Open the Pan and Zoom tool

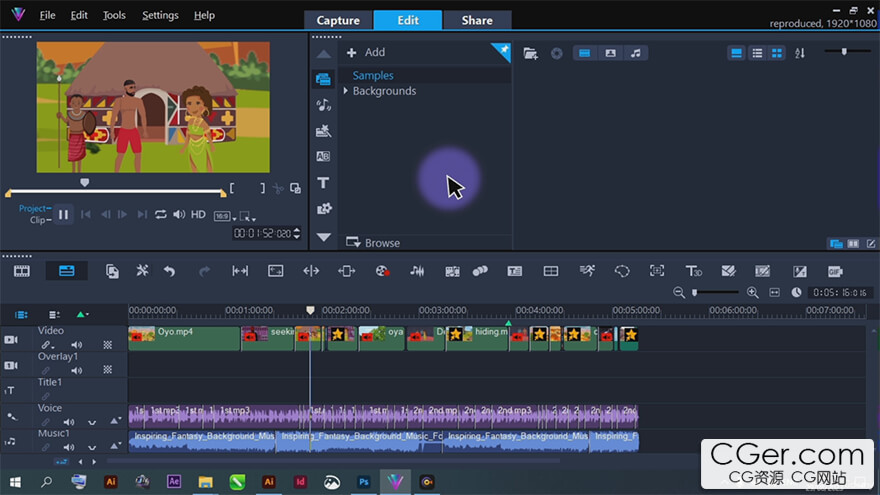click(x=657, y=271)
